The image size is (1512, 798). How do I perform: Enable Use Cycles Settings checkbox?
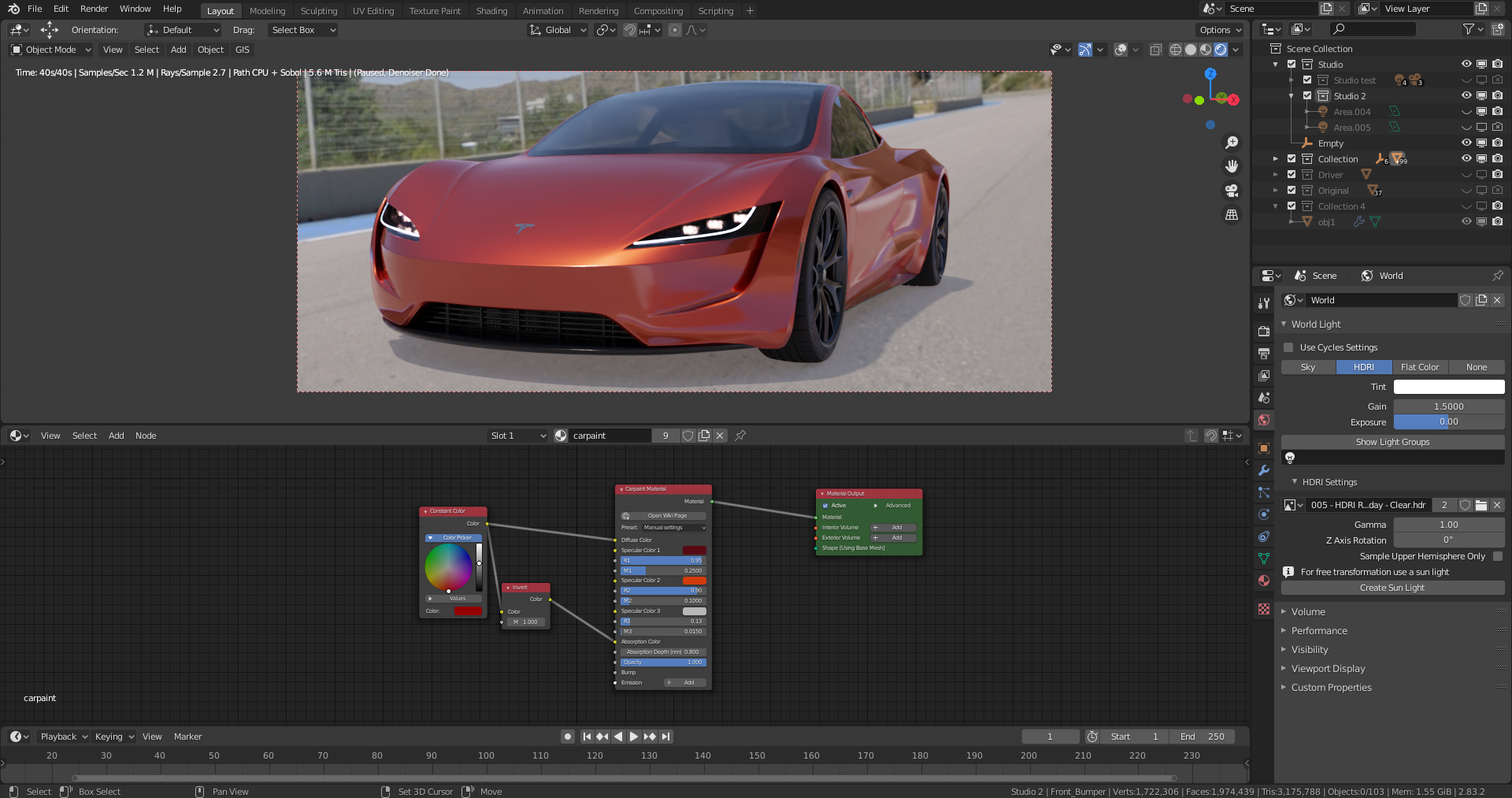(x=1288, y=347)
